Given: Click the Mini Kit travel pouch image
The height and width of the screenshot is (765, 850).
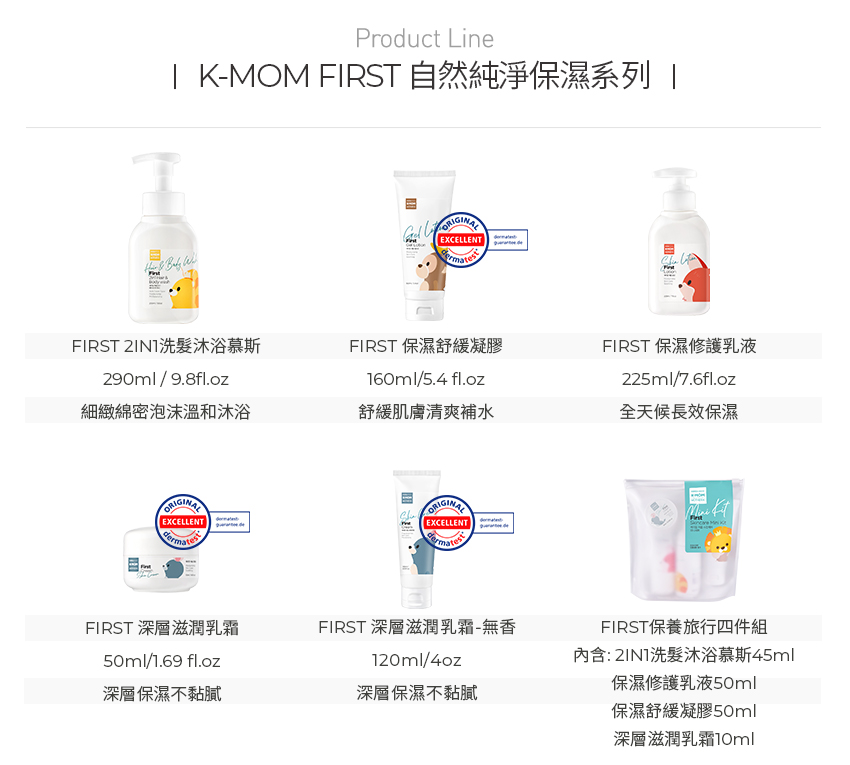Looking at the screenshot, I should coord(684,539).
